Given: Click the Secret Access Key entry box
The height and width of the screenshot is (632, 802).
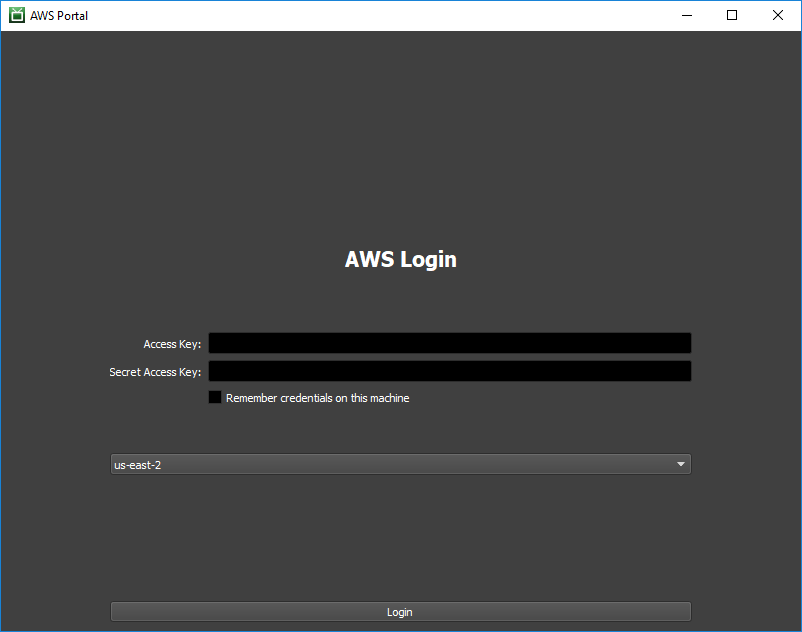Looking at the screenshot, I should coord(448,370).
